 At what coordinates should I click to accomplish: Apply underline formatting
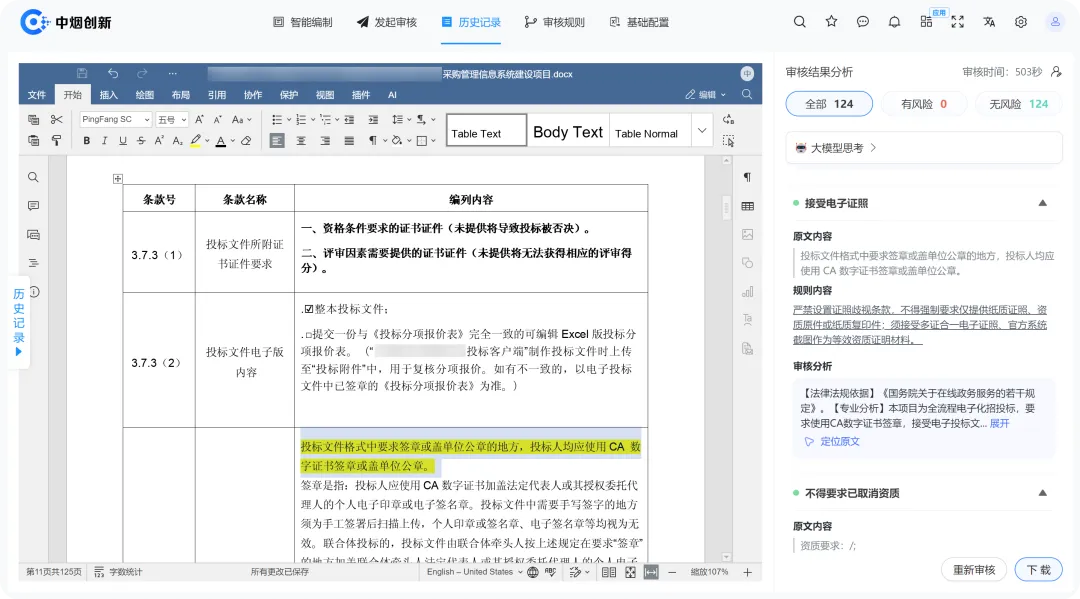tap(123, 140)
